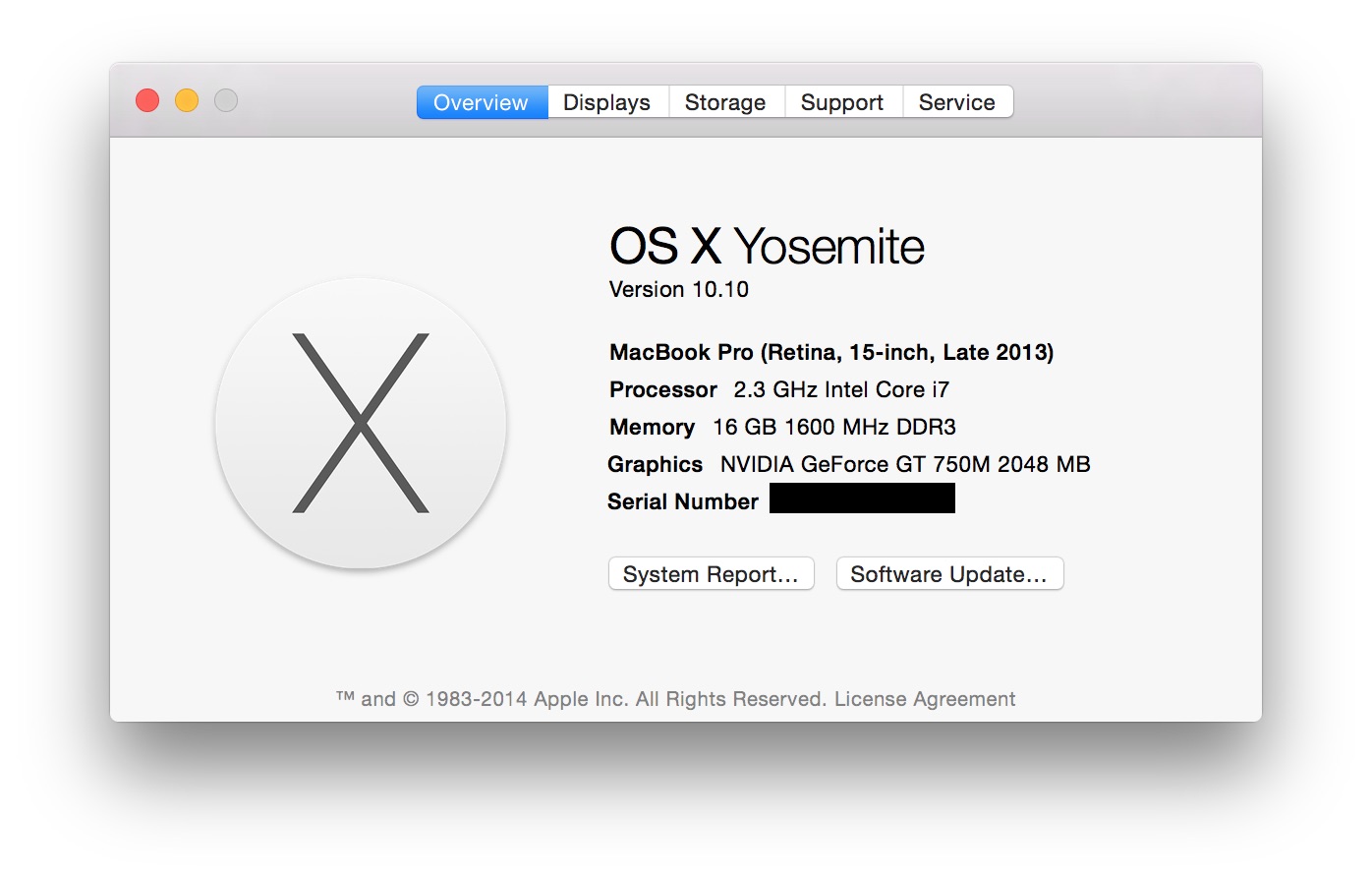Click the Processor label

pos(663,389)
